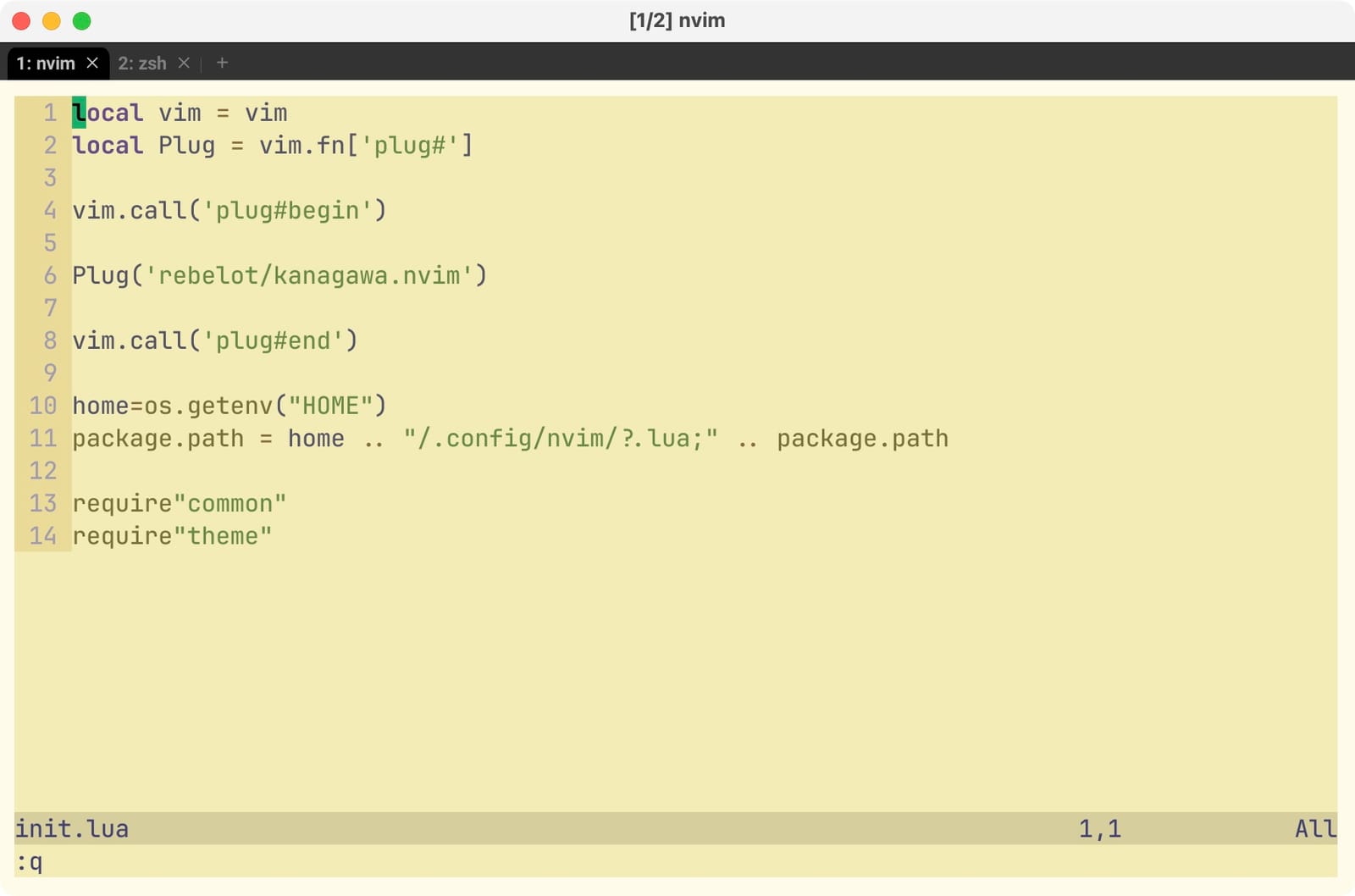
Task: Click line number 10 in the gutter
Action: [42, 406]
